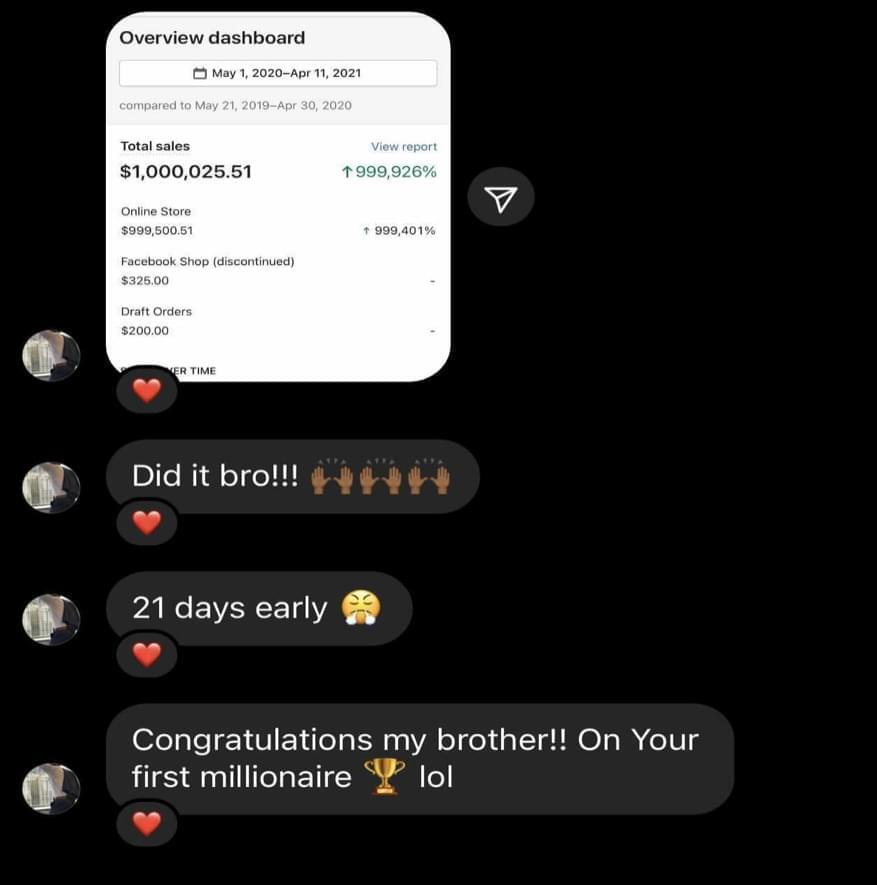Tap heart reaction under 'Did it bro!!!'
Screen dimensions: 877x885
coord(147,522)
